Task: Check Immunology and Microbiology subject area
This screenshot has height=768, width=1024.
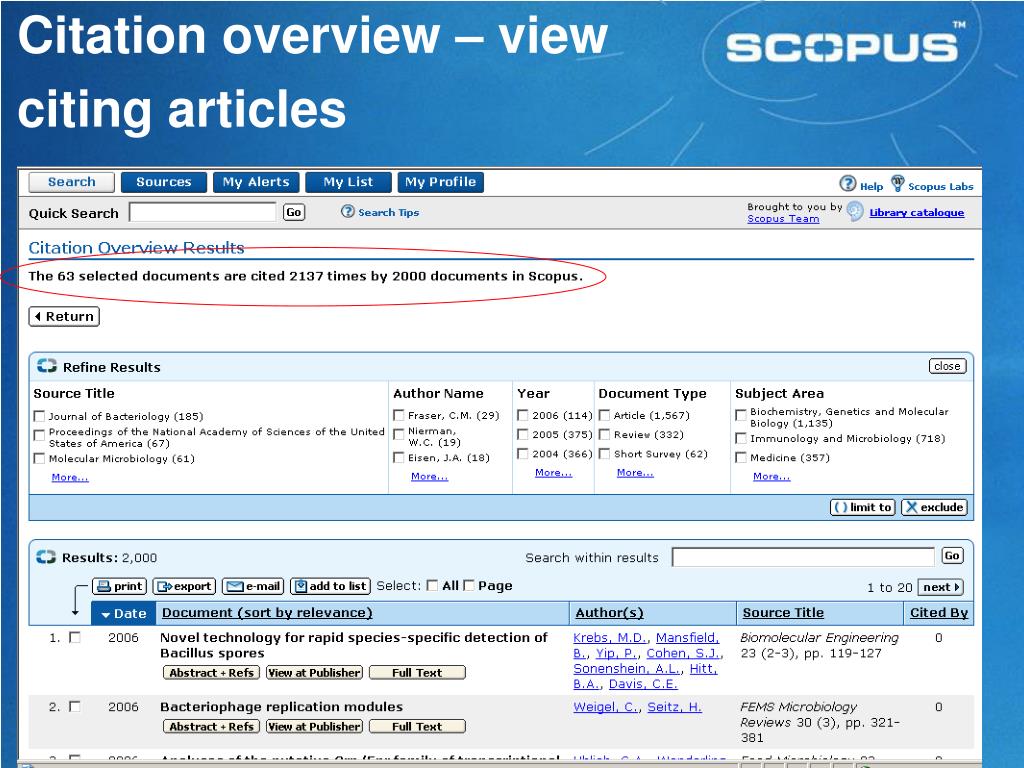Action: point(741,439)
